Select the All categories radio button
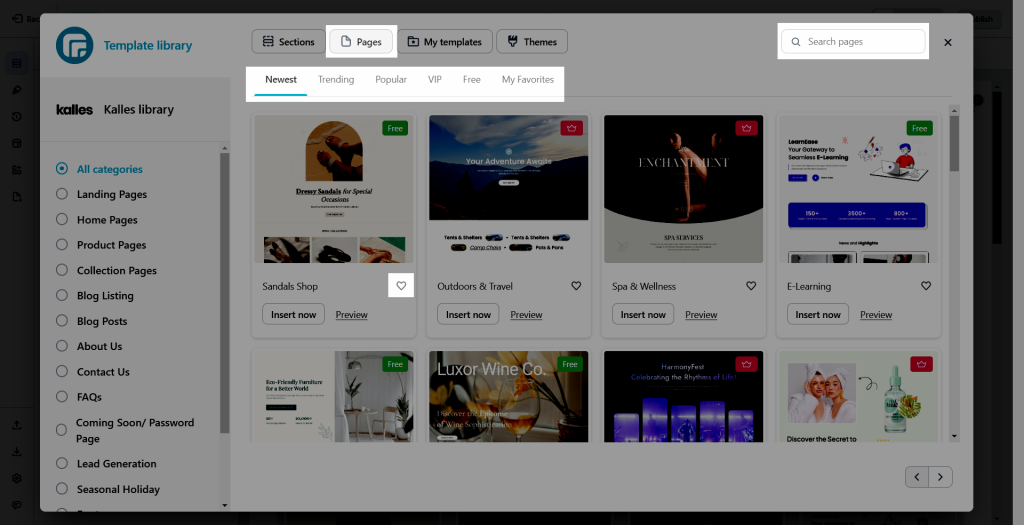1024x525 pixels. tap(62, 168)
